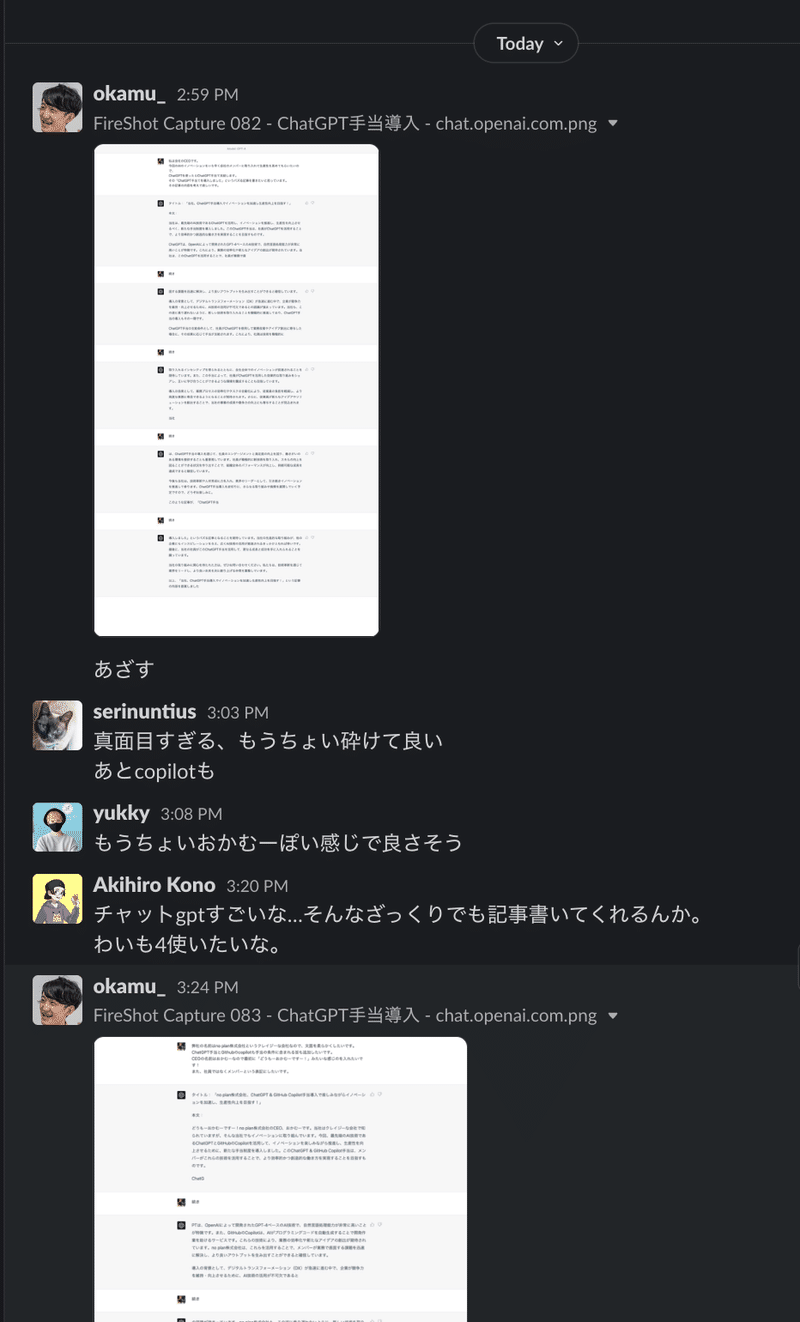Click the 3:20 PM message timestamp
Screen dimensions: 800x1322
click(x=257, y=886)
